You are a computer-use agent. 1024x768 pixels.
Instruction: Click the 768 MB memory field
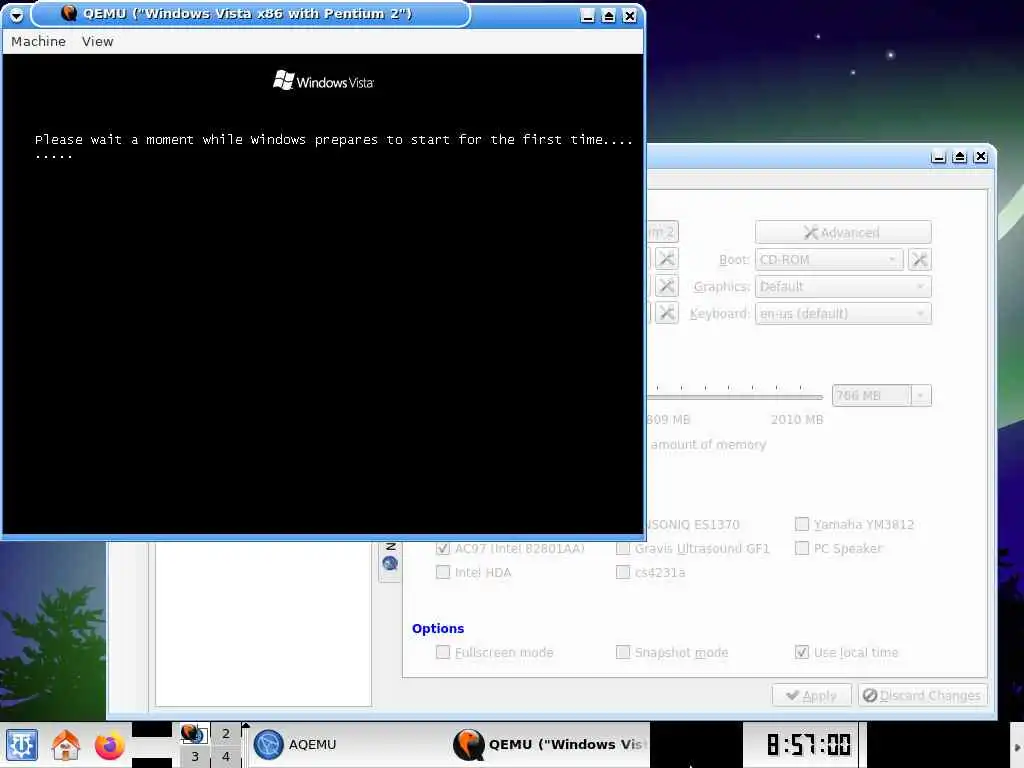click(x=871, y=396)
